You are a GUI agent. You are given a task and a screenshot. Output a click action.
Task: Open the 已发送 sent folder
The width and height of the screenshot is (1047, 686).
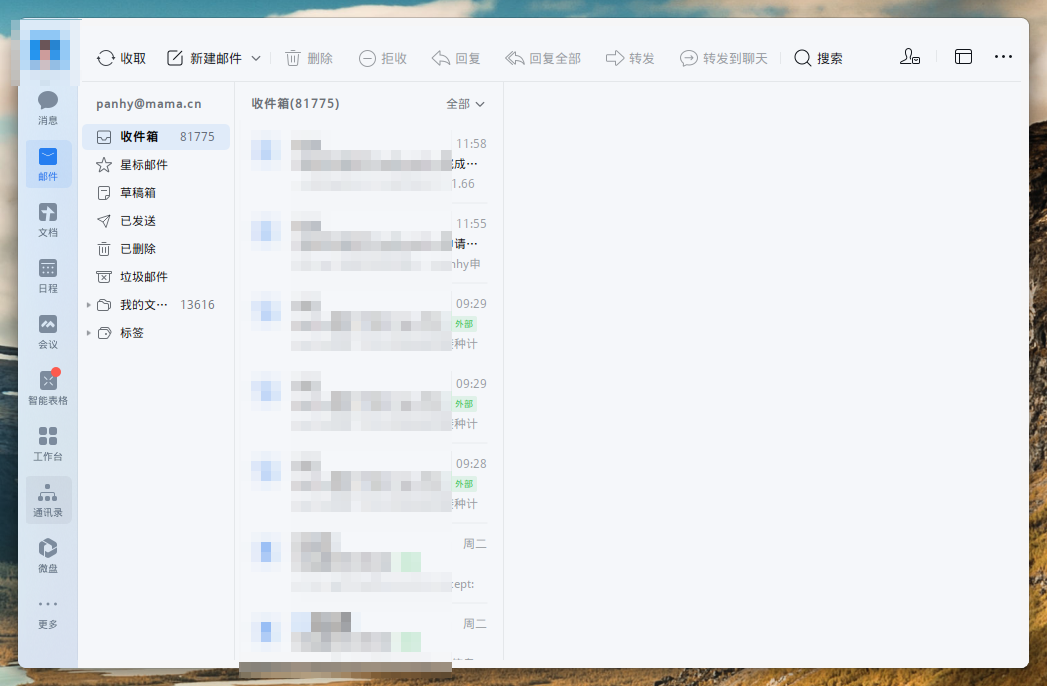156,221
